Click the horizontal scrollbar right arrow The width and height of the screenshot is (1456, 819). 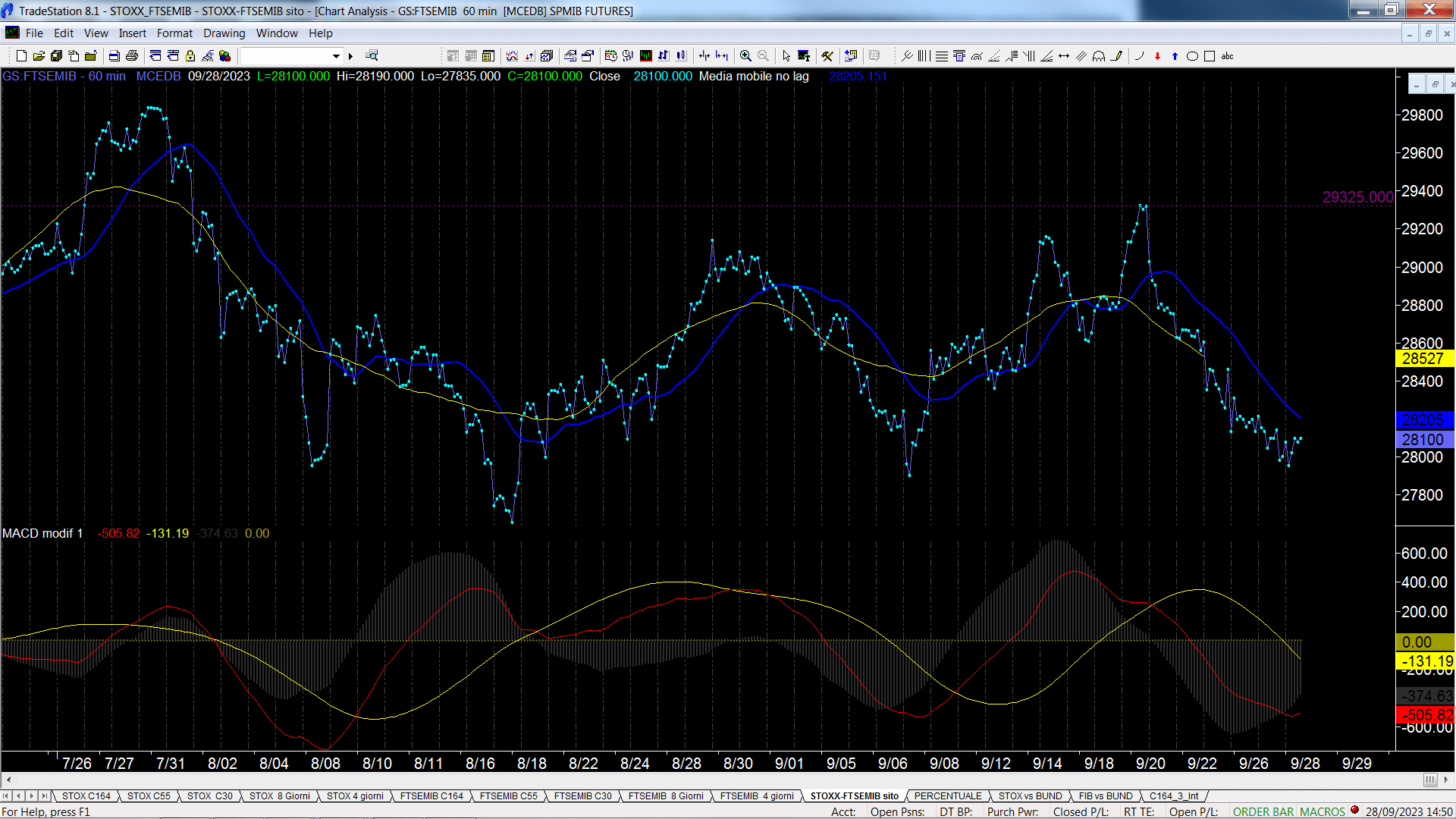[x=1447, y=780]
